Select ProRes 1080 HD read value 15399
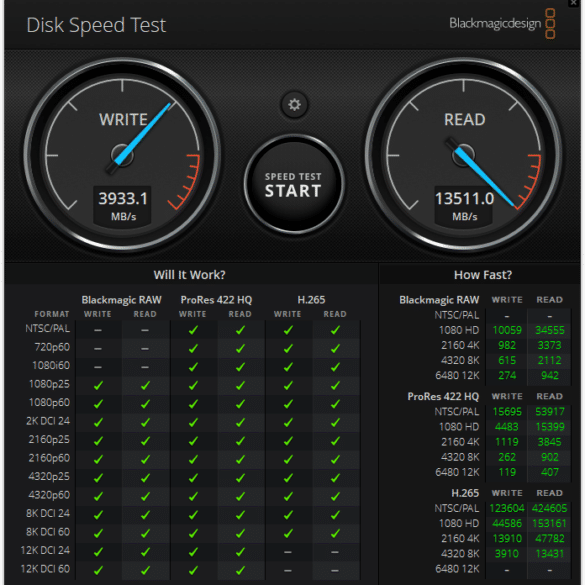Image resolution: width=585 pixels, height=585 pixels. pyautogui.click(x=550, y=427)
